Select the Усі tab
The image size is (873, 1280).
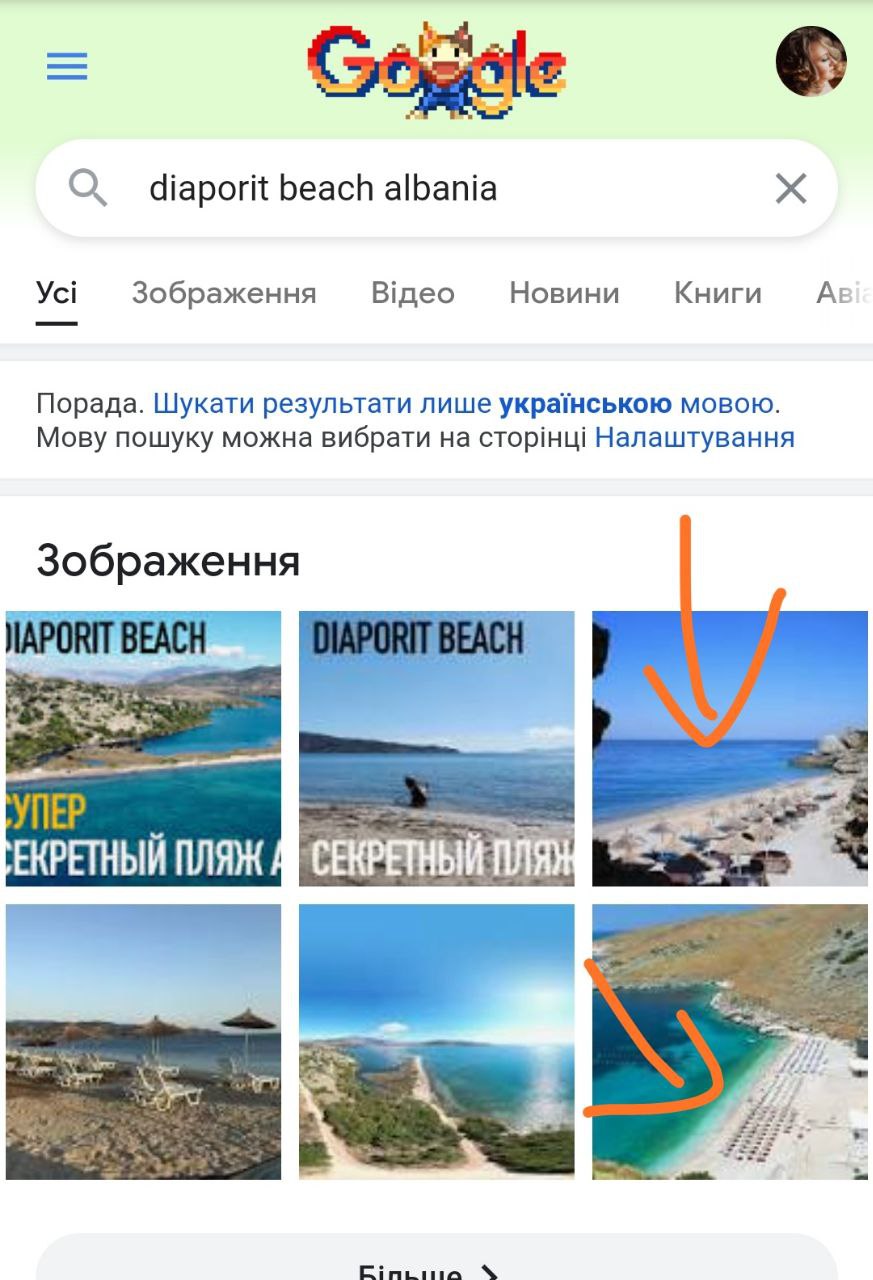(57, 293)
